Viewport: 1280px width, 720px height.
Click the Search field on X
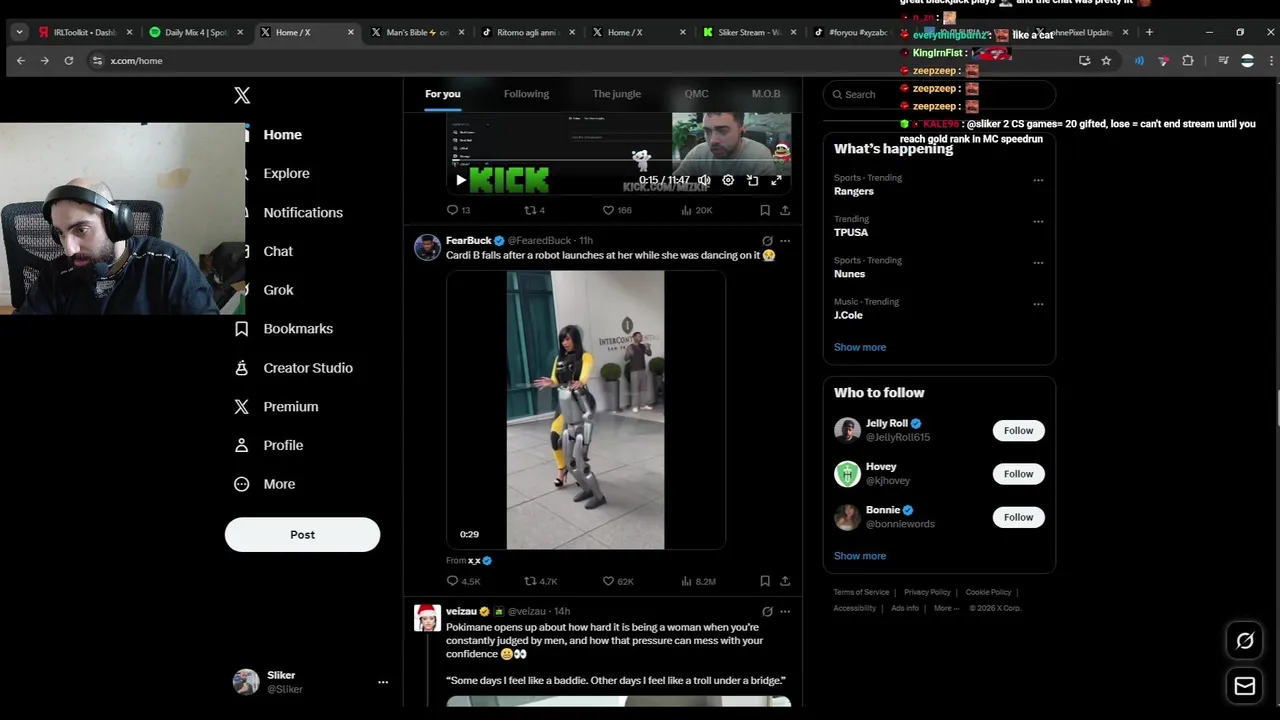(x=939, y=94)
